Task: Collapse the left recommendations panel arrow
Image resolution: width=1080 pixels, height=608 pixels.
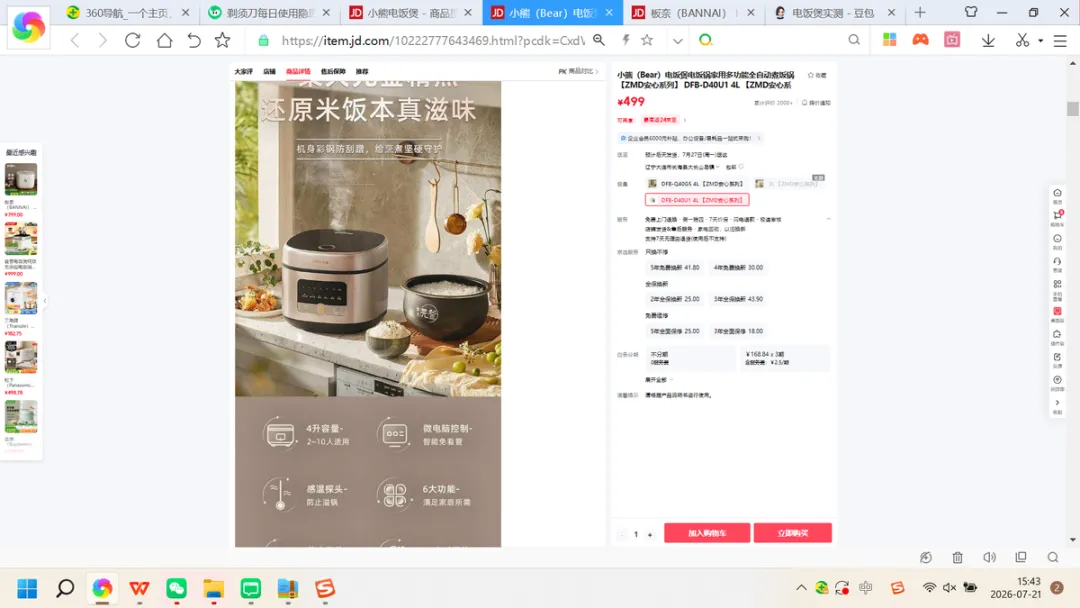Action: pos(45,301)
